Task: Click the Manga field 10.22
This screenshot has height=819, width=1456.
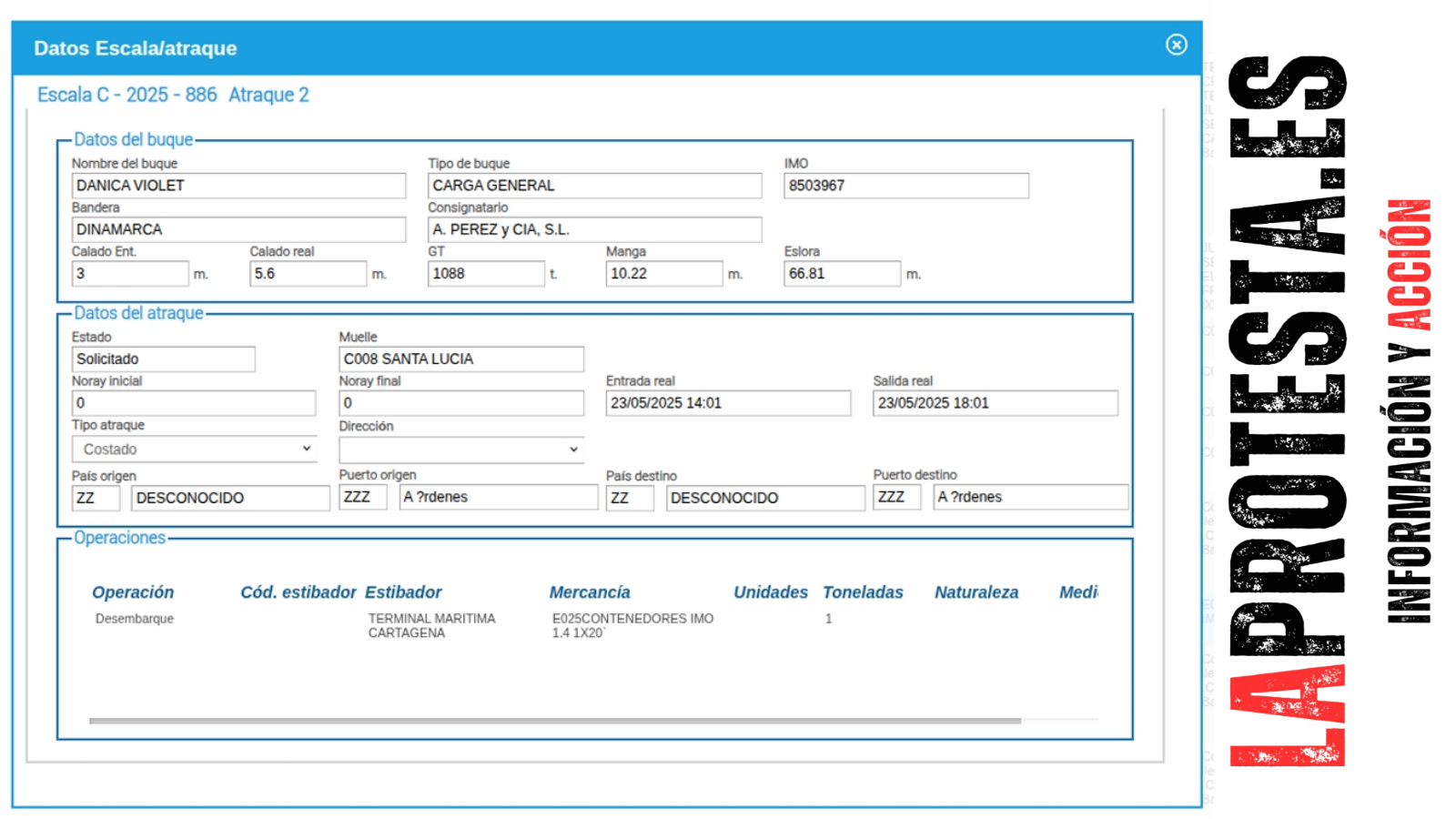Action: (664, 273)
